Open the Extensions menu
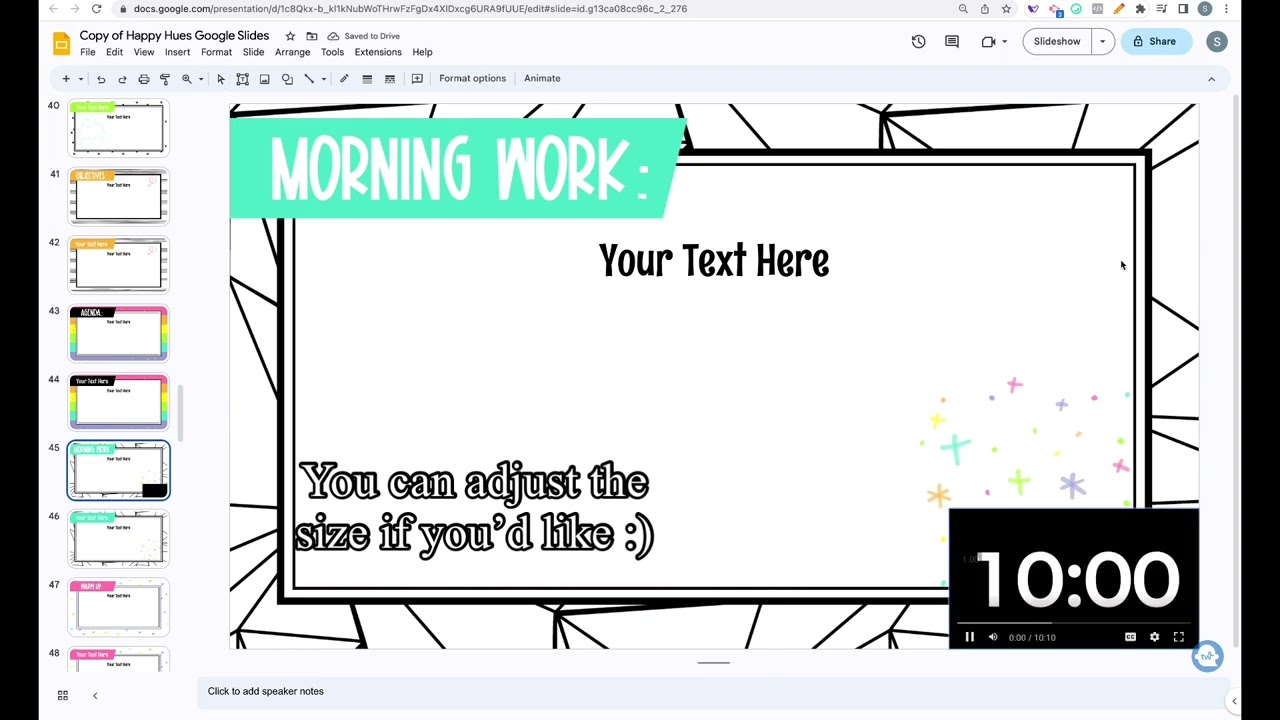This screenshot has height=720, width=1280. [378, 52]
